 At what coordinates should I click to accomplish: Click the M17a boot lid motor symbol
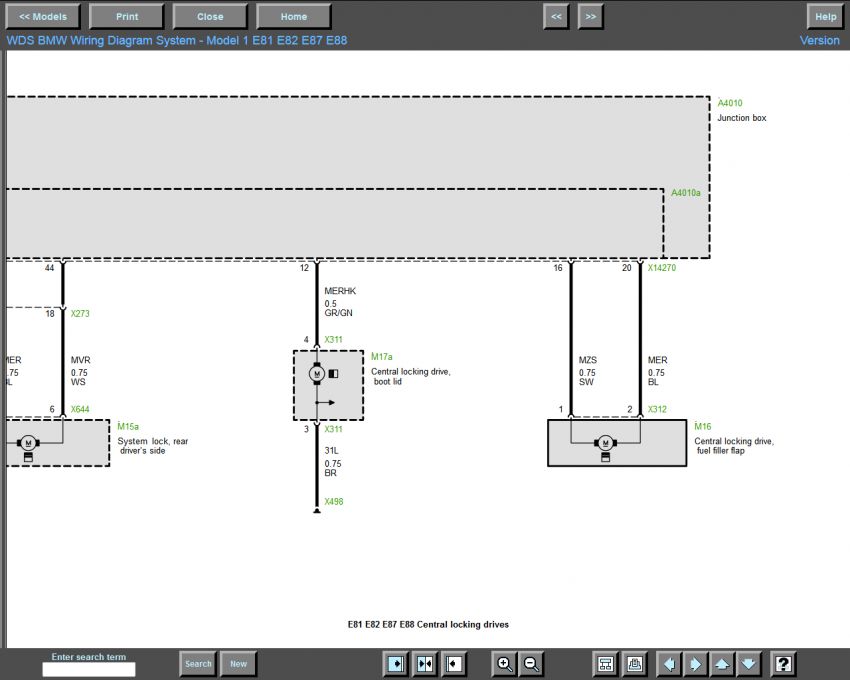(317, 374)
